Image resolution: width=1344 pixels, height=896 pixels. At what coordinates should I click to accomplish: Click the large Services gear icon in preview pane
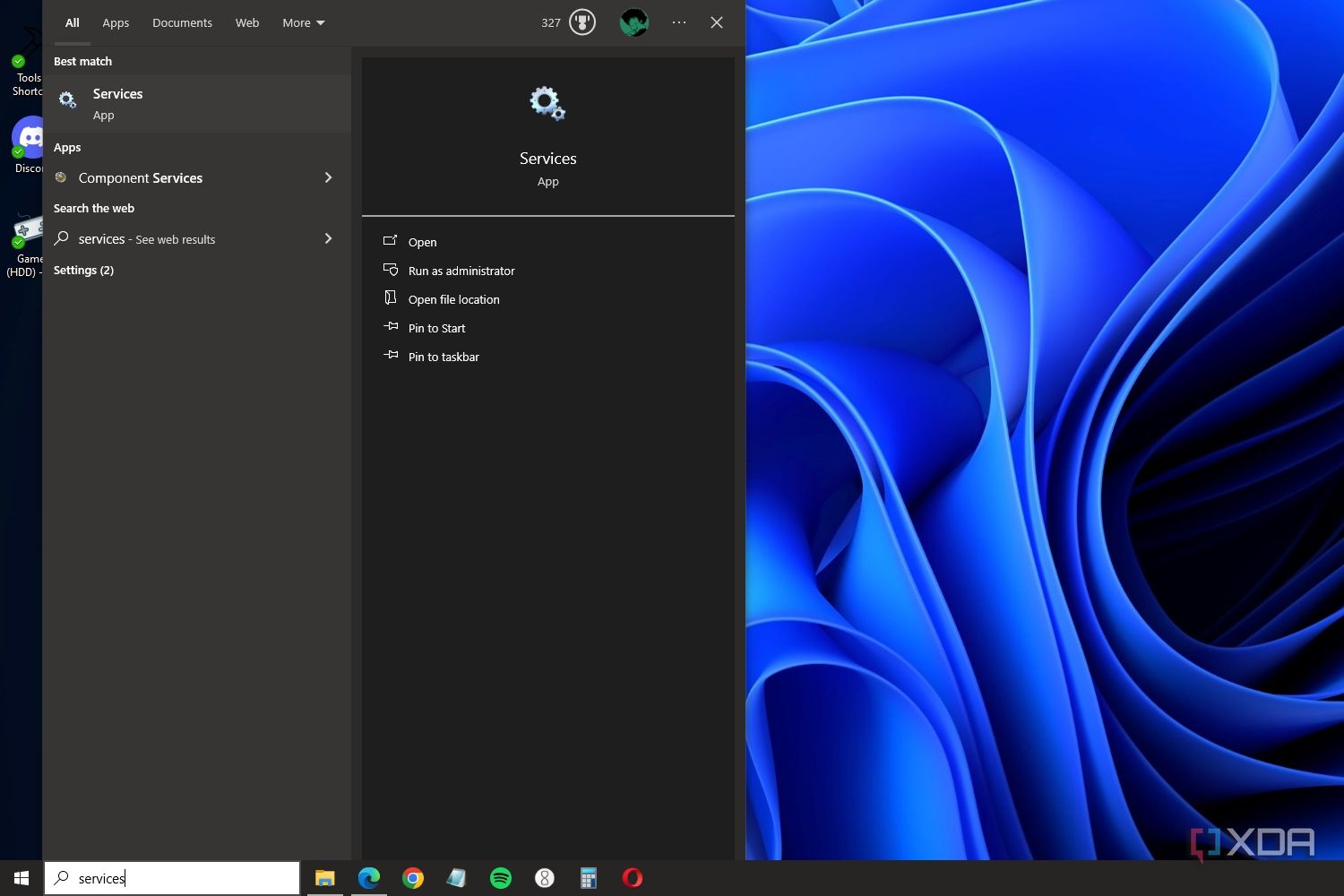(x=547, y=104)
